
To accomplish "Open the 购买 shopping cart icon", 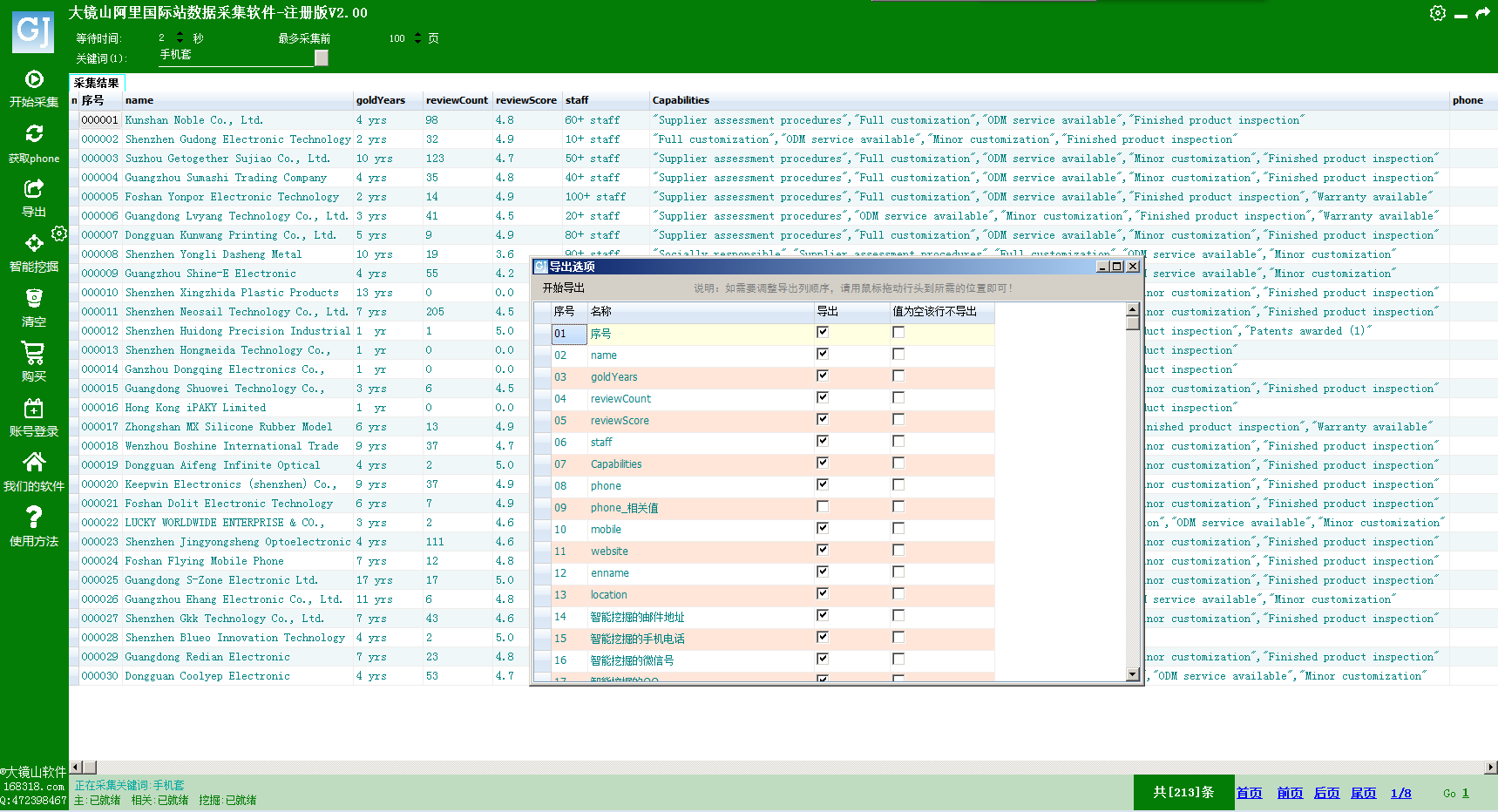I will (x=34, y=353).
